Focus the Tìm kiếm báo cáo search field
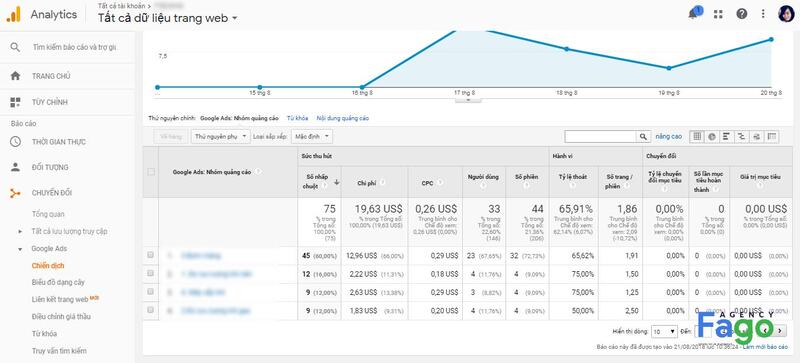Screen dimensions: 800x363 [75, 47]
